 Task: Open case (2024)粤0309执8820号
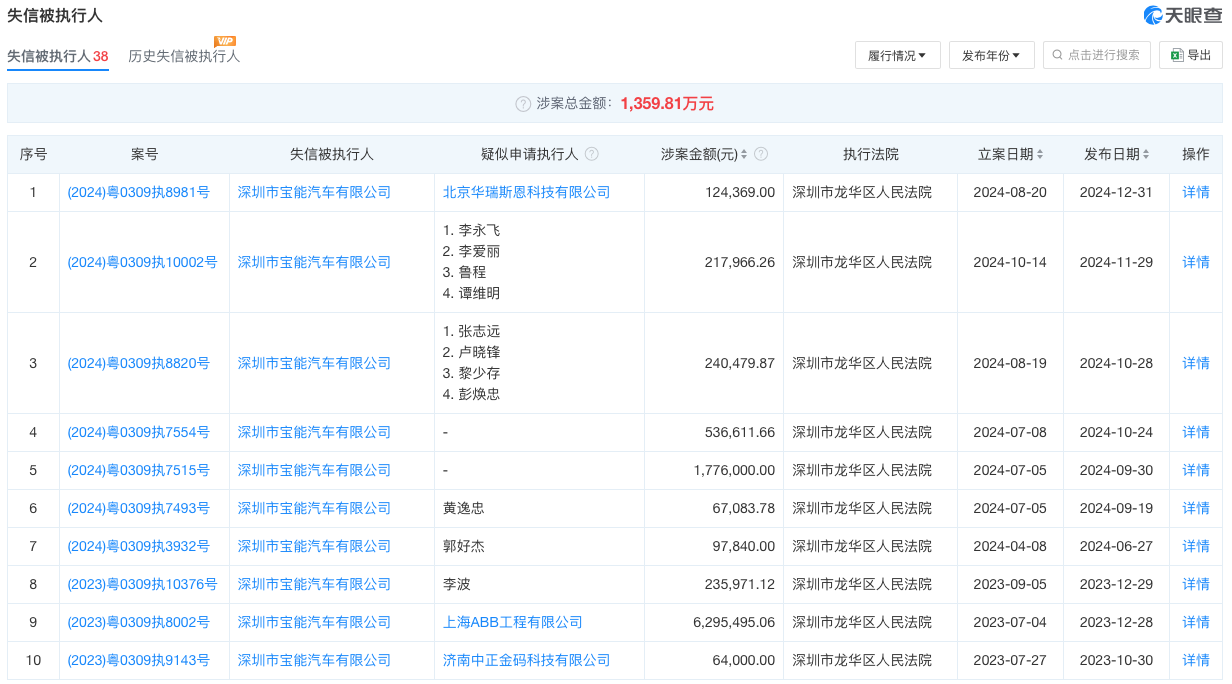(139, 363)
